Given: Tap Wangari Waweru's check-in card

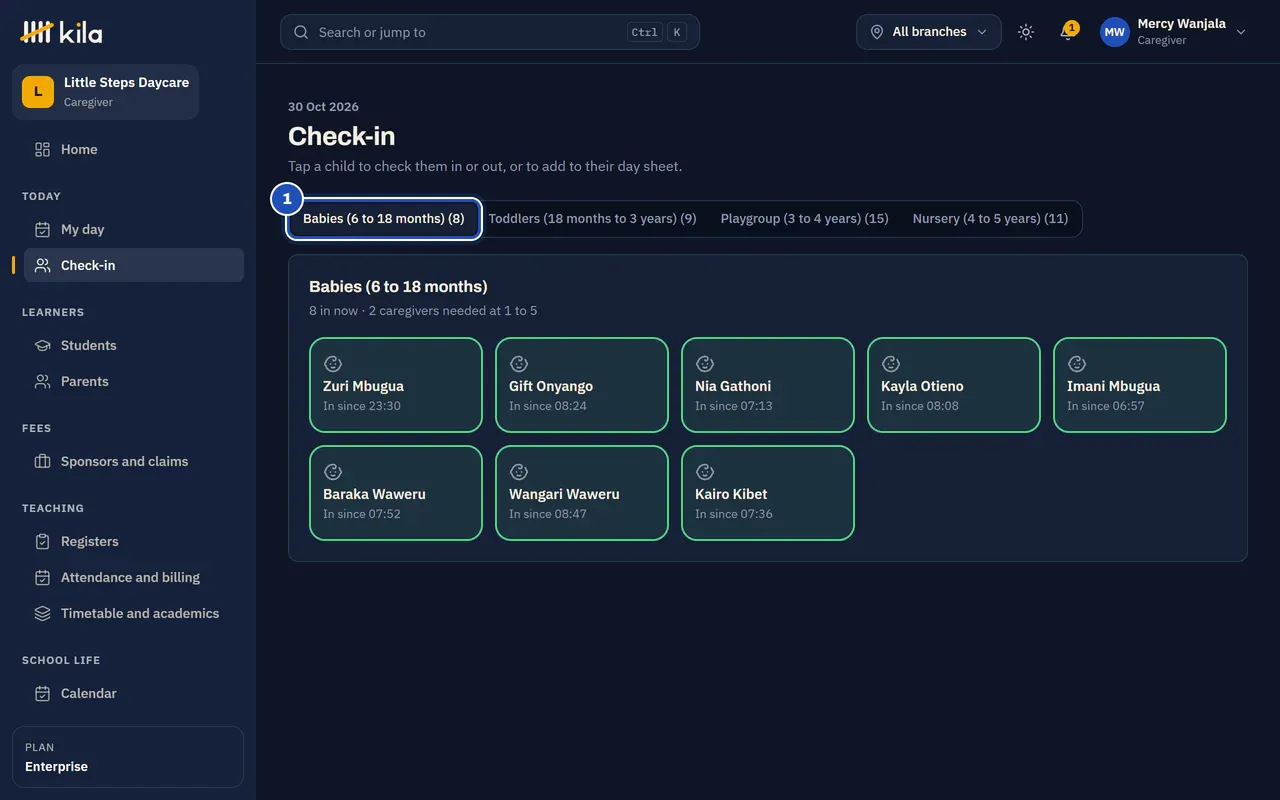Looking at the screenshot, I should tap(582, 493).
